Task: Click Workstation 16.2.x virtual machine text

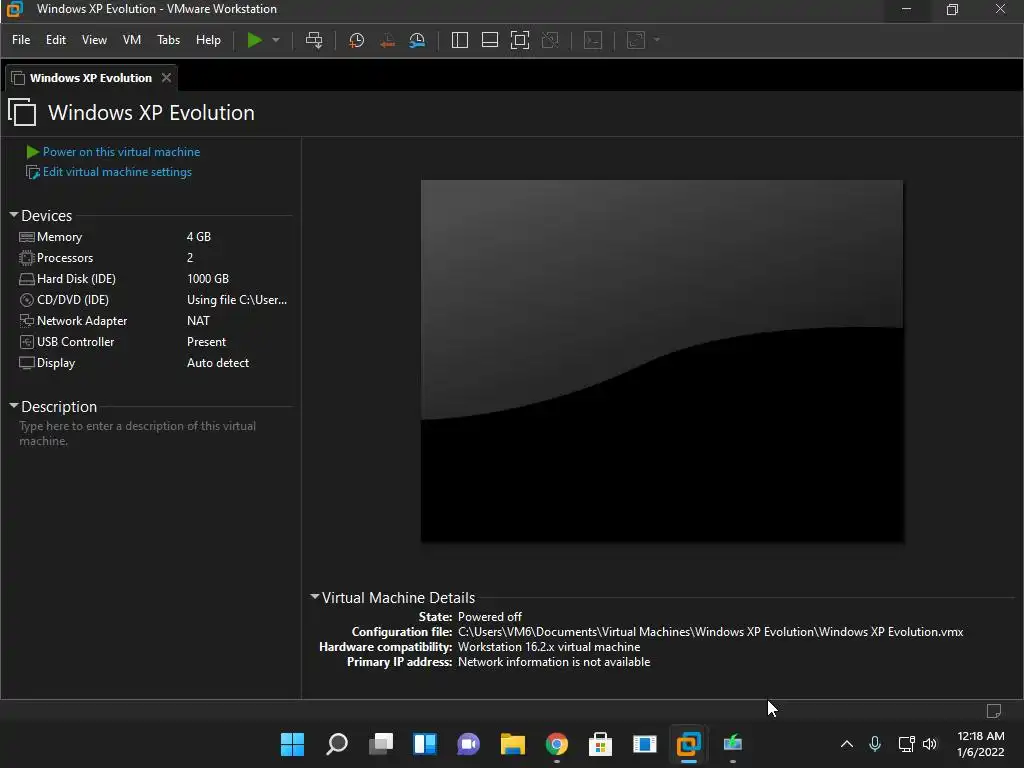Action: 549,647
